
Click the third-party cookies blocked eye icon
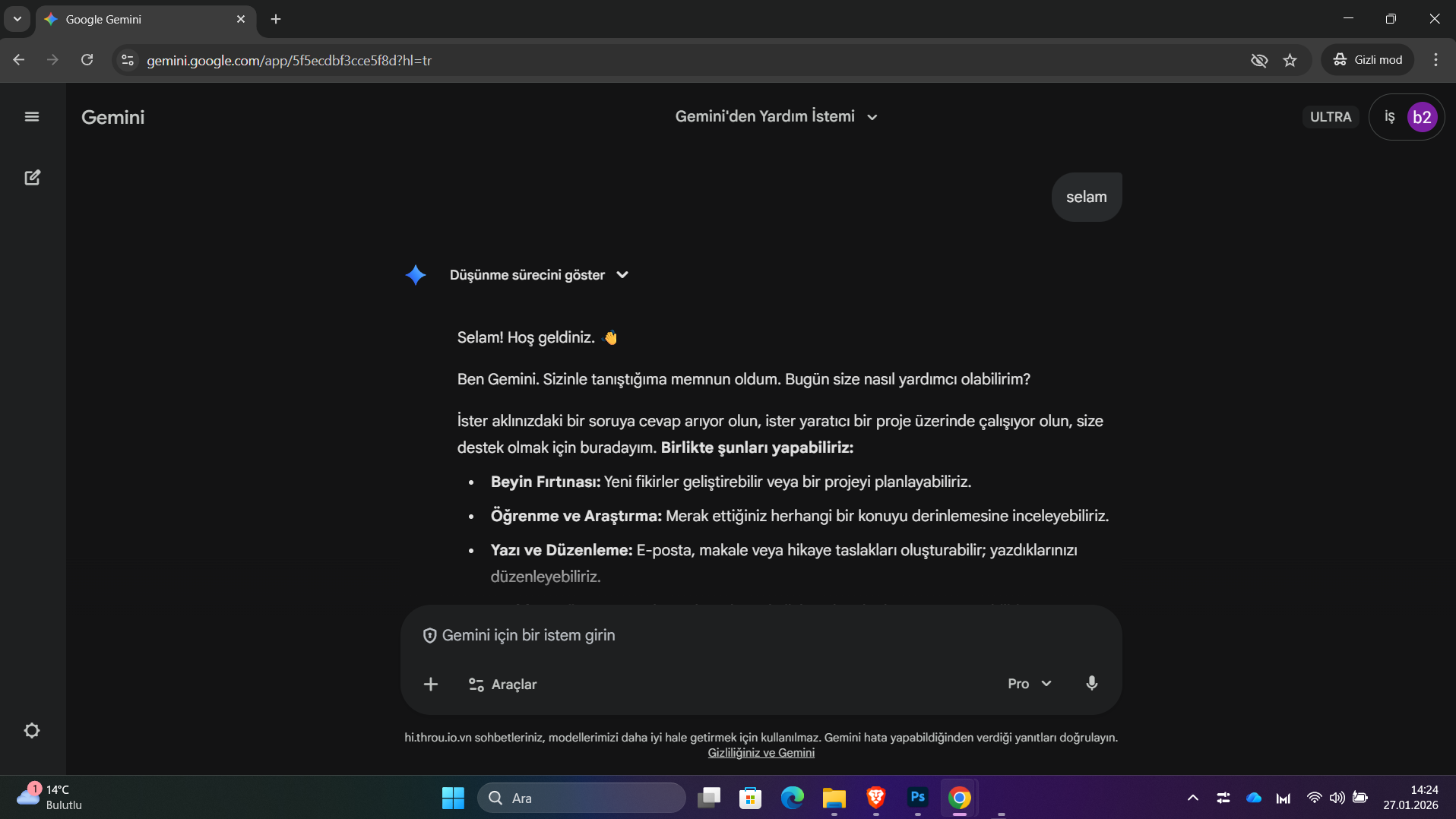1259,60
